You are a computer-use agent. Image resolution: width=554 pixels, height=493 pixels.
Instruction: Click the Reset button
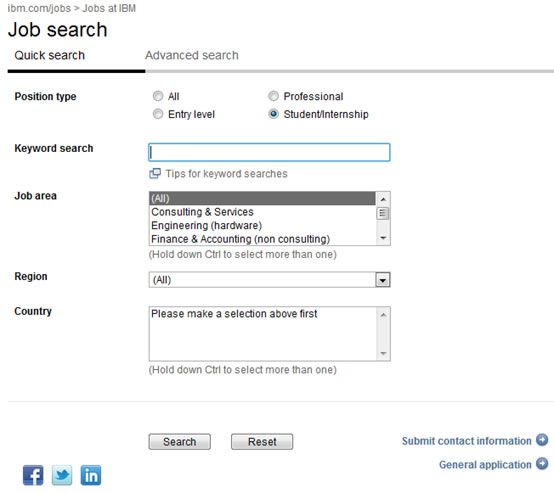[x=262, y=442]
